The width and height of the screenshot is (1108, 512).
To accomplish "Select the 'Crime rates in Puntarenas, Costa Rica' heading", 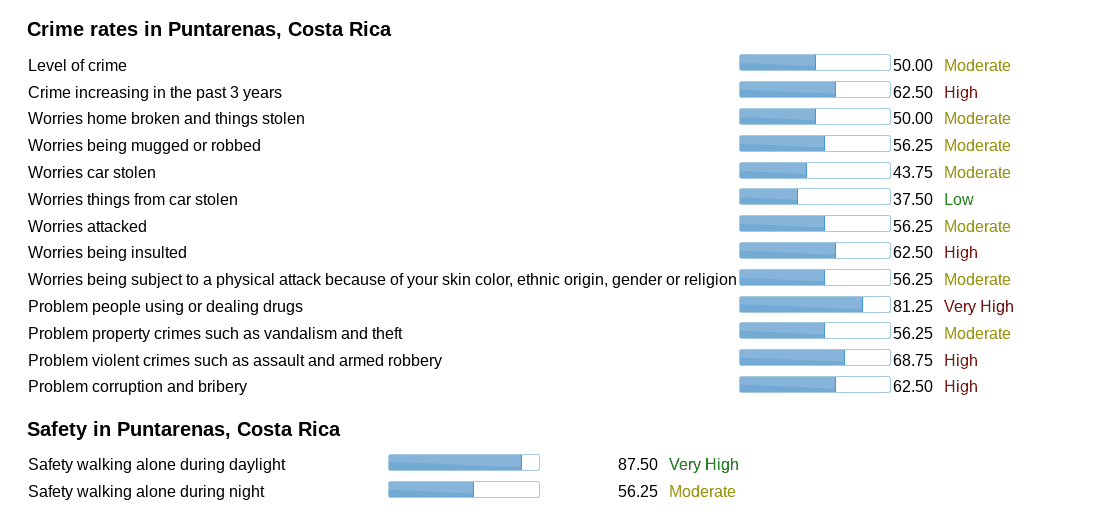I will (x=209, y=29).
